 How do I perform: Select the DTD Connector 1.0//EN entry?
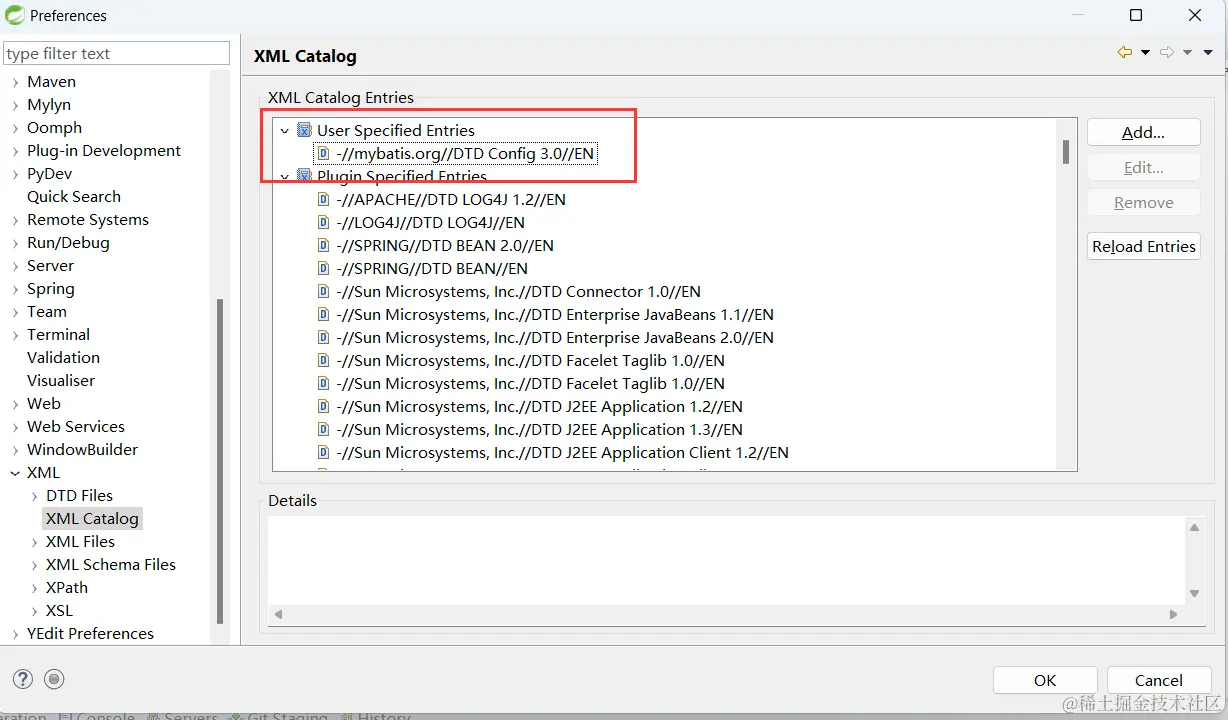[518, 291]
